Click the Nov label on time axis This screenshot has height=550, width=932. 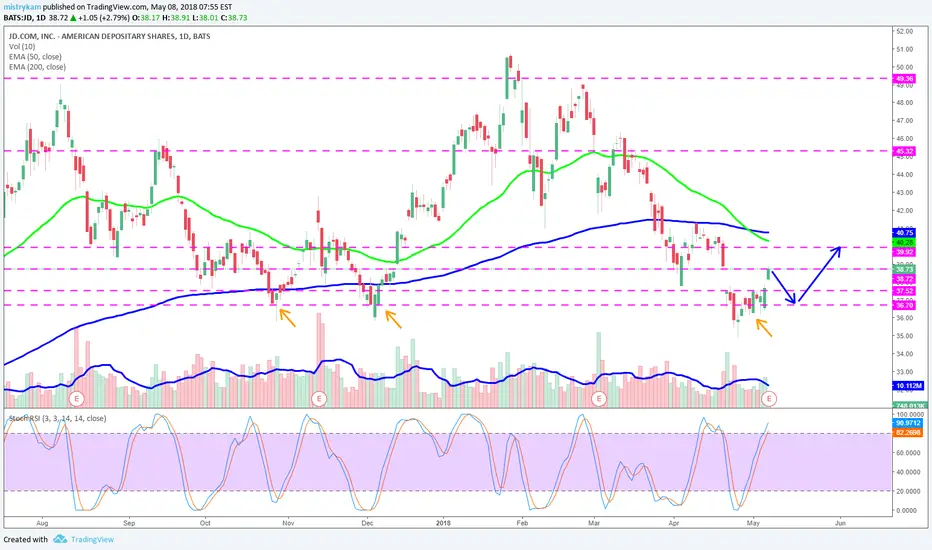point(288,523)
